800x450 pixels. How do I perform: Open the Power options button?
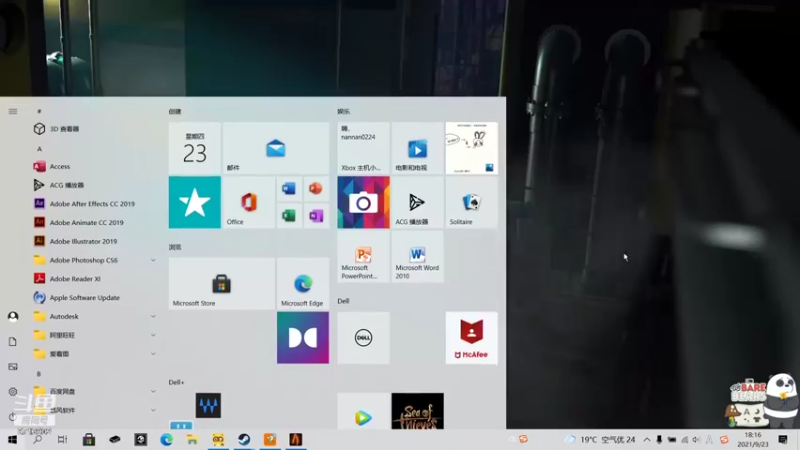click(13, 416)
